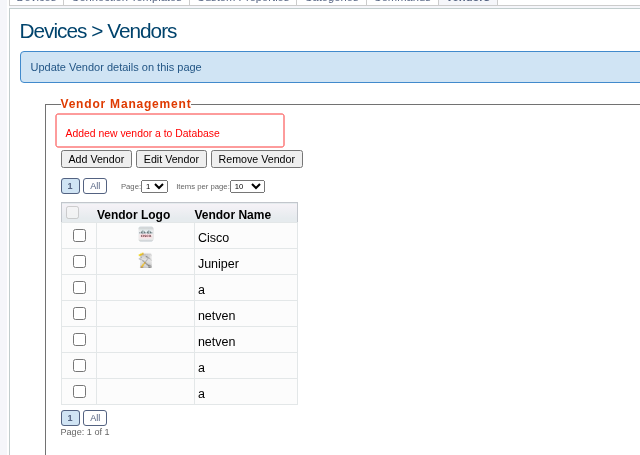
Task: Open the Page number dropdown
Action: (154, 186)
